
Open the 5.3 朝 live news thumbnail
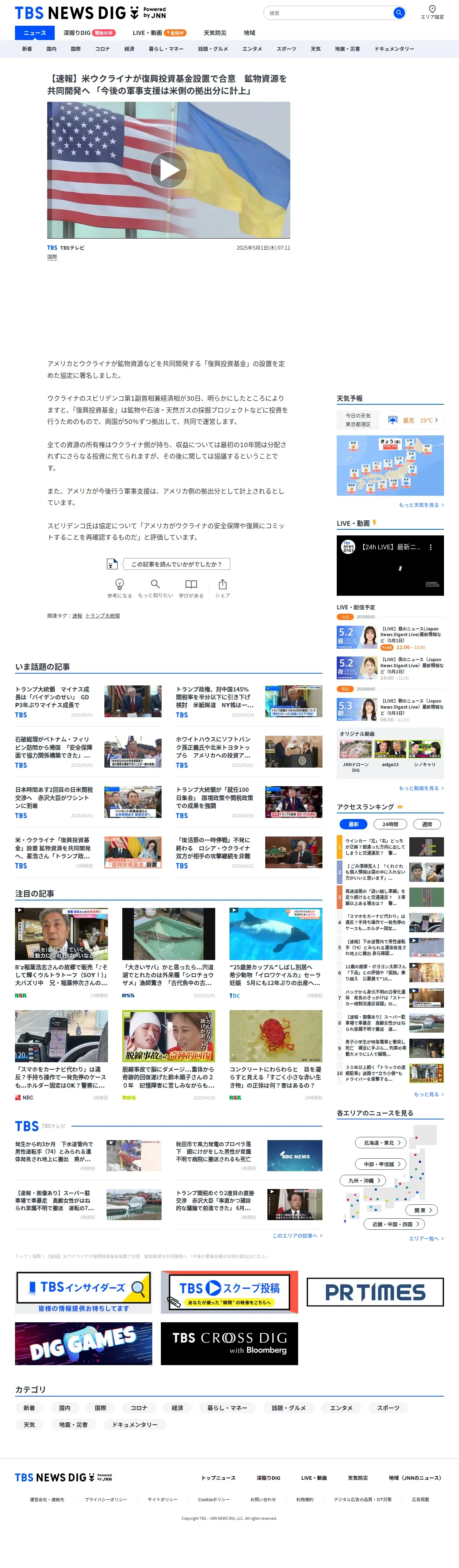[357, 709]
